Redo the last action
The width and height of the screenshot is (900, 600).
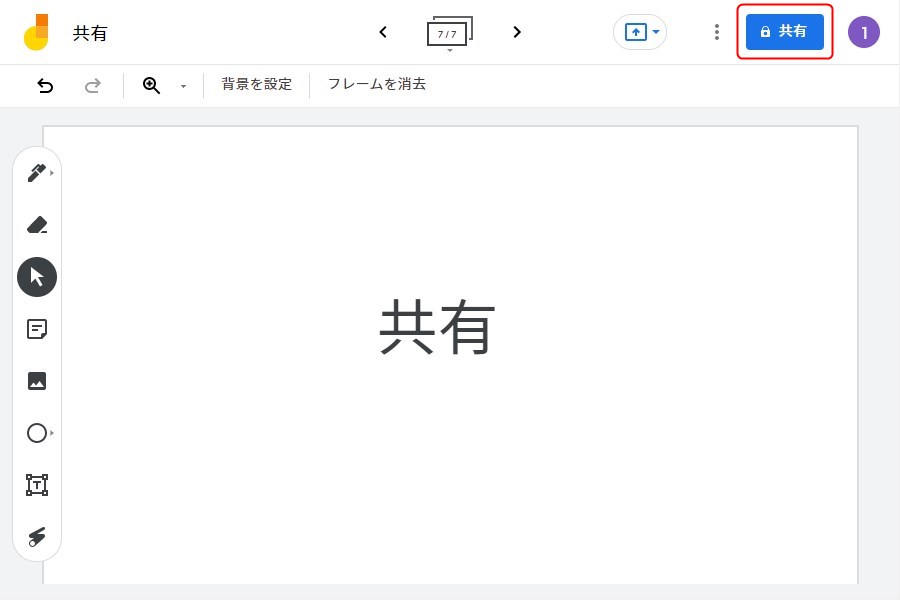92,86
